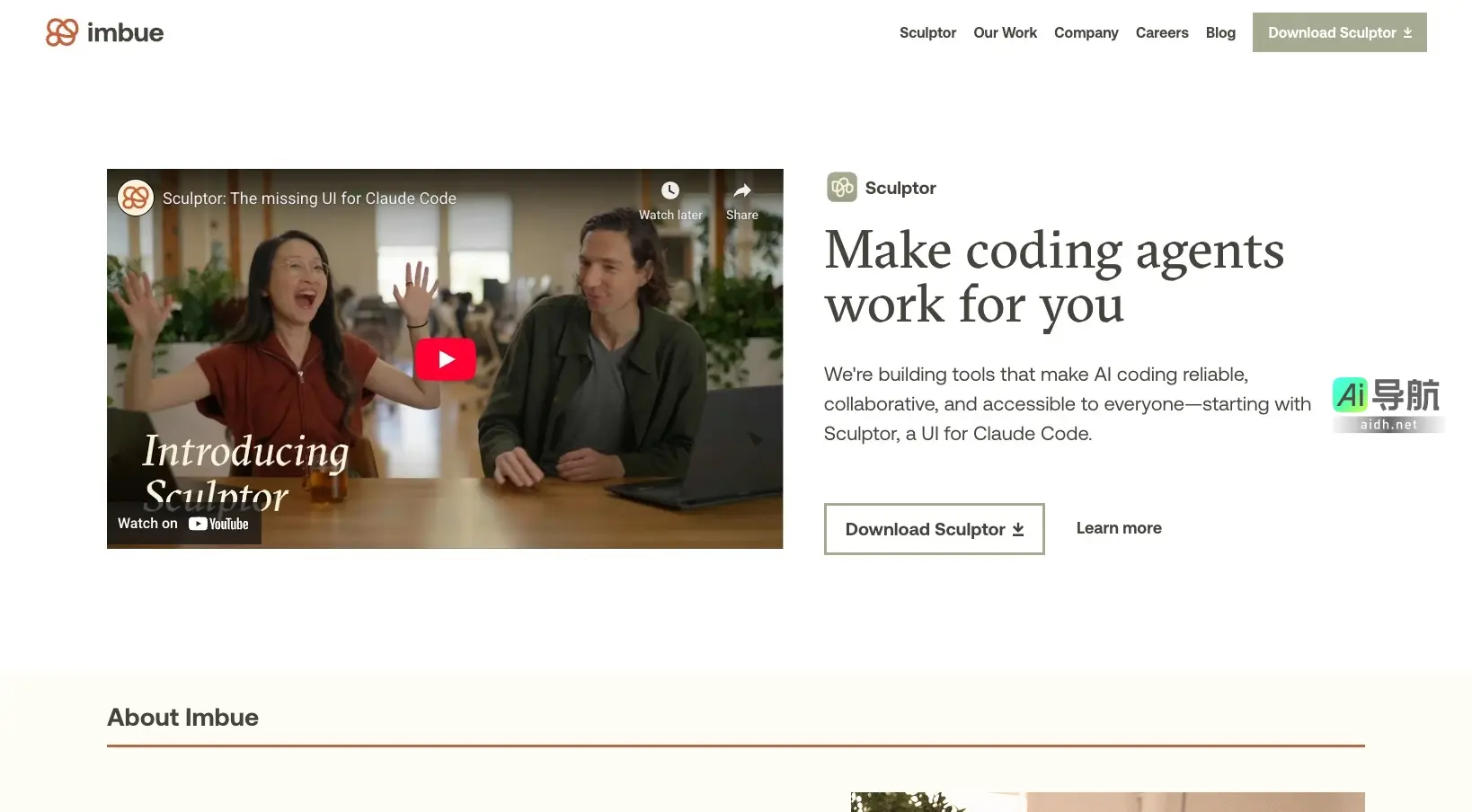The image size is (1472, 812).
Task: Open video title Sculptor: The missing UI
Action: point(309,199)
